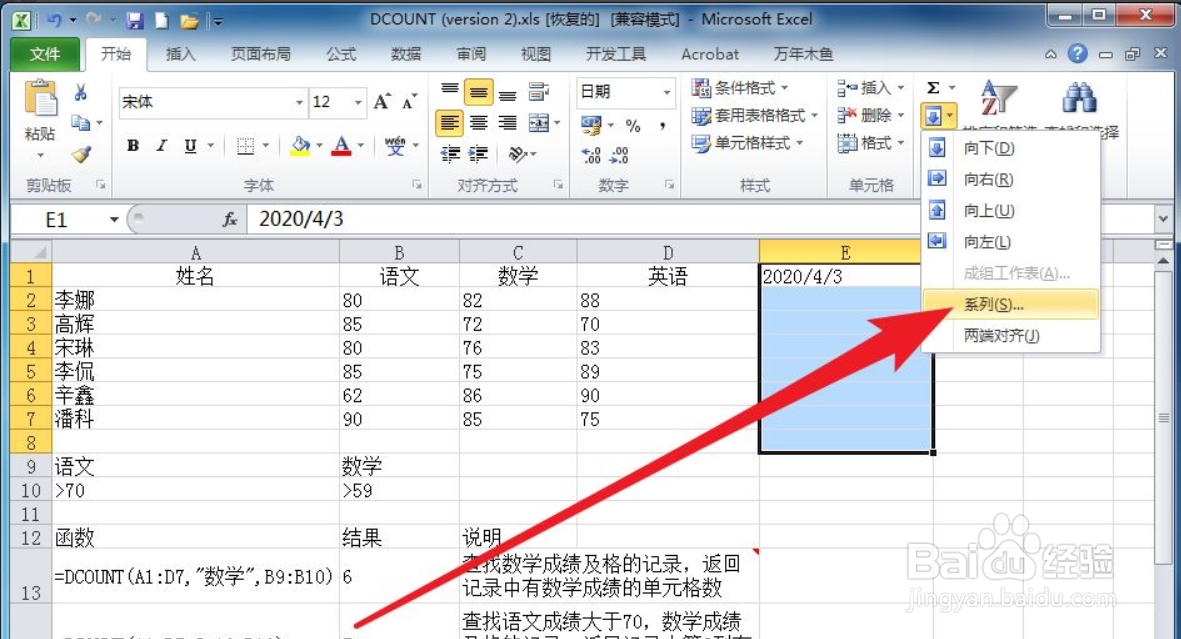Click the insert function fx button

pos(230,219)
